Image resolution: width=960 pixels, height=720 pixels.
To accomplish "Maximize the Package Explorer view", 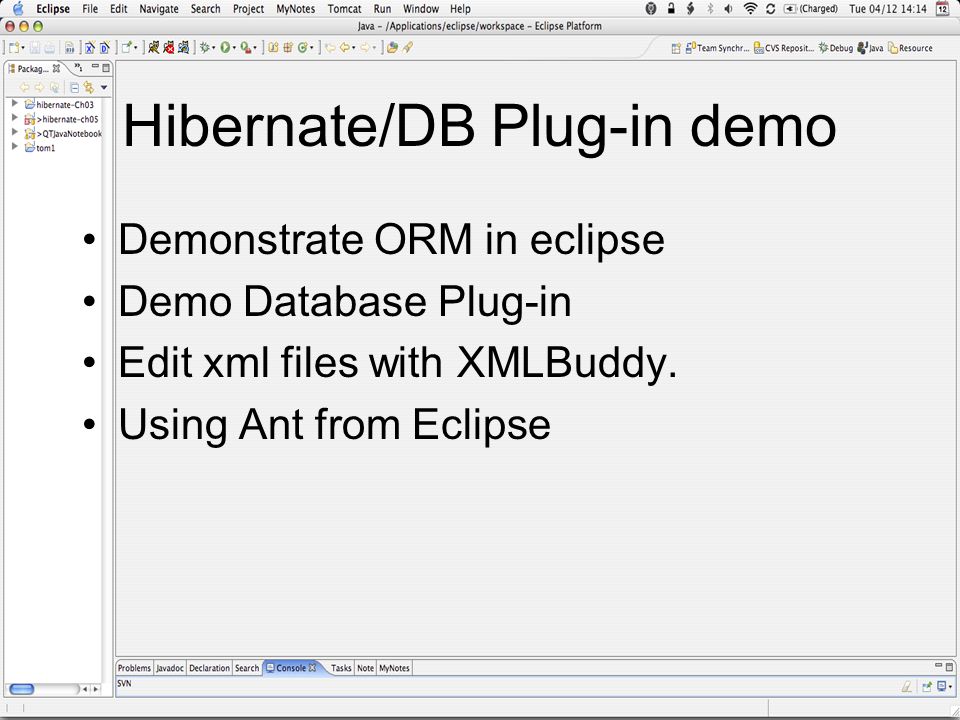I will (106, 68).
